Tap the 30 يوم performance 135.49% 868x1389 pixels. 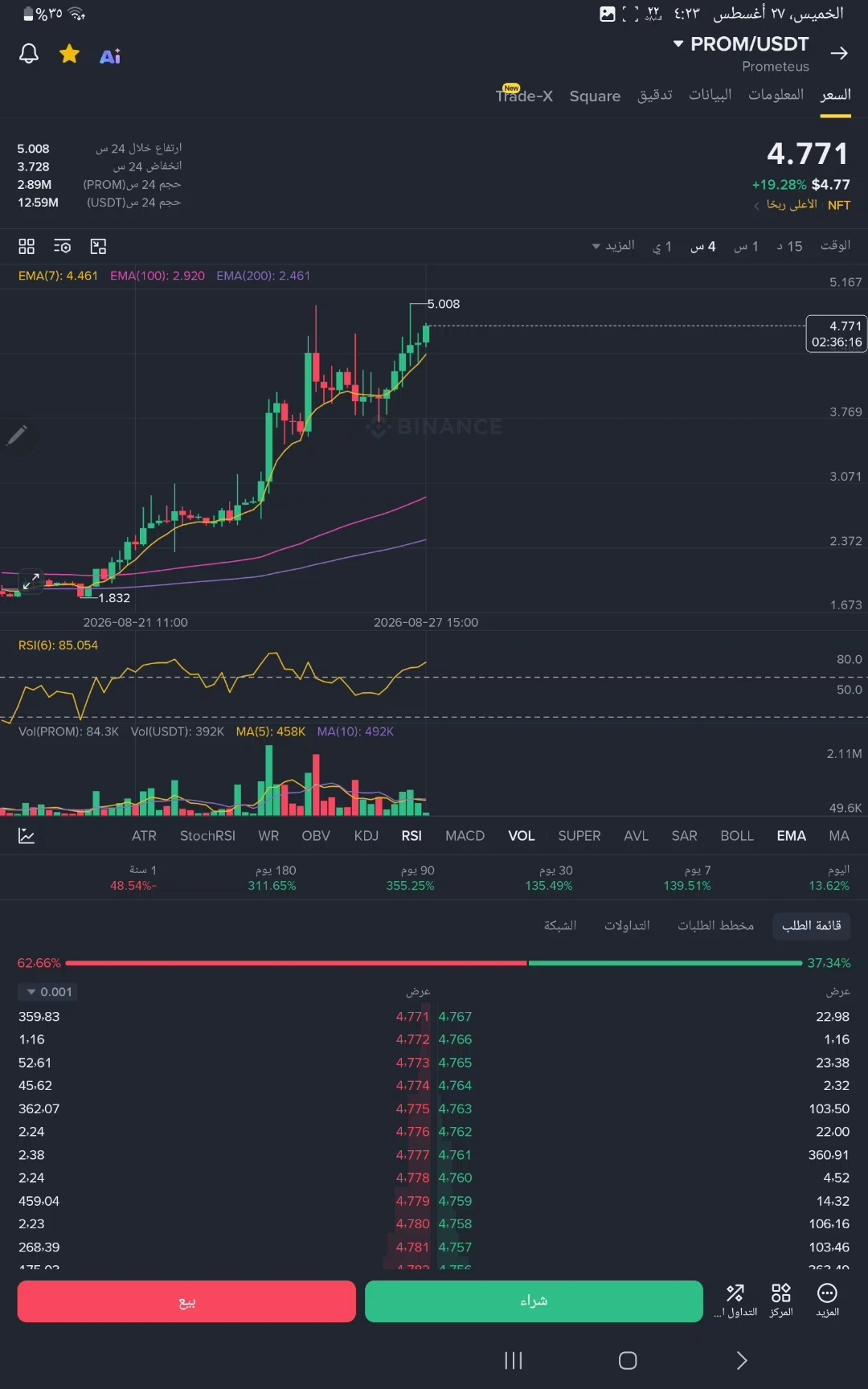[549, 878]
